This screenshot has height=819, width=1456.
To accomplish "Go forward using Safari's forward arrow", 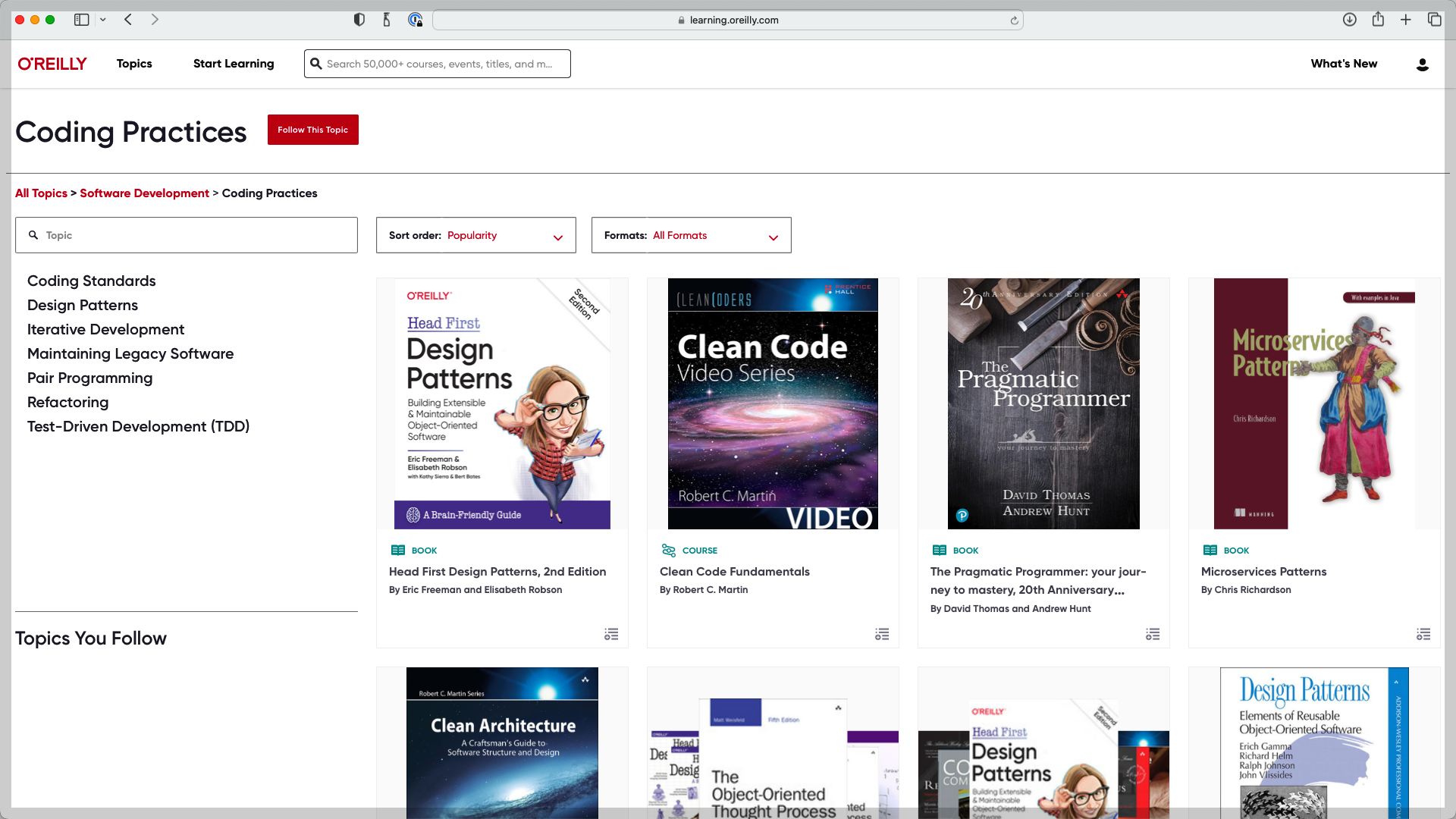I will (155, 20).
